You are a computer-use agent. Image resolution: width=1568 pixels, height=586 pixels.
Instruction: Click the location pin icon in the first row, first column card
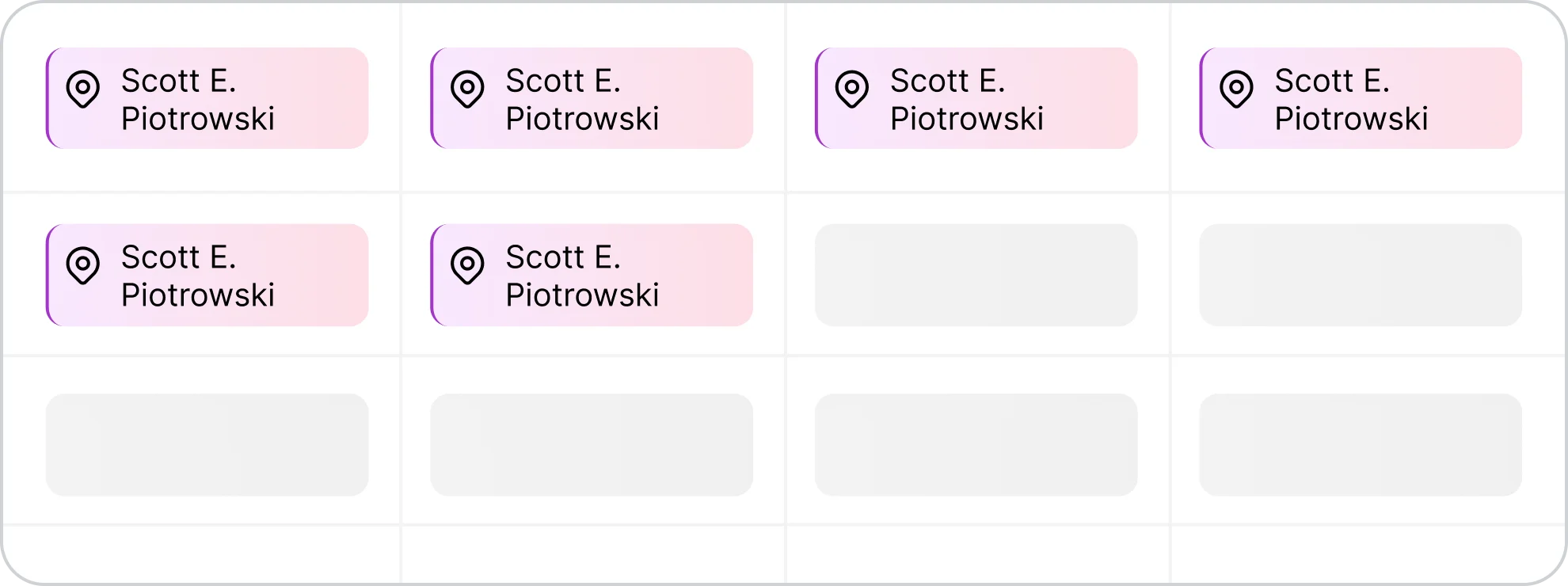(x=83, y=89)
